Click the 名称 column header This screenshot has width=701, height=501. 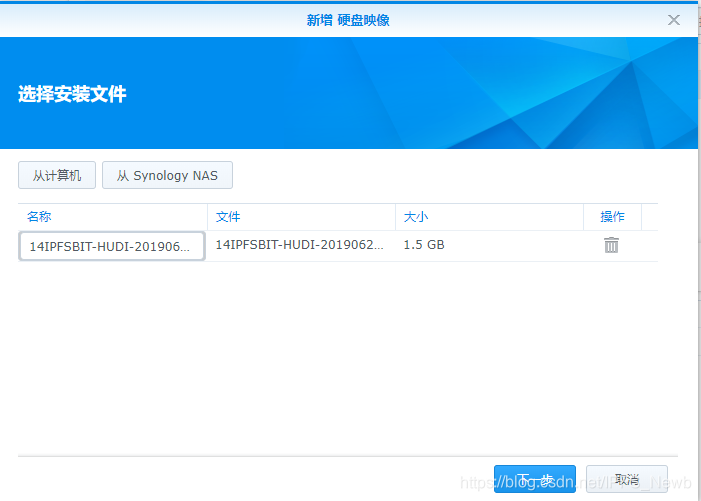pyautogui.click(x=113, y=217)
